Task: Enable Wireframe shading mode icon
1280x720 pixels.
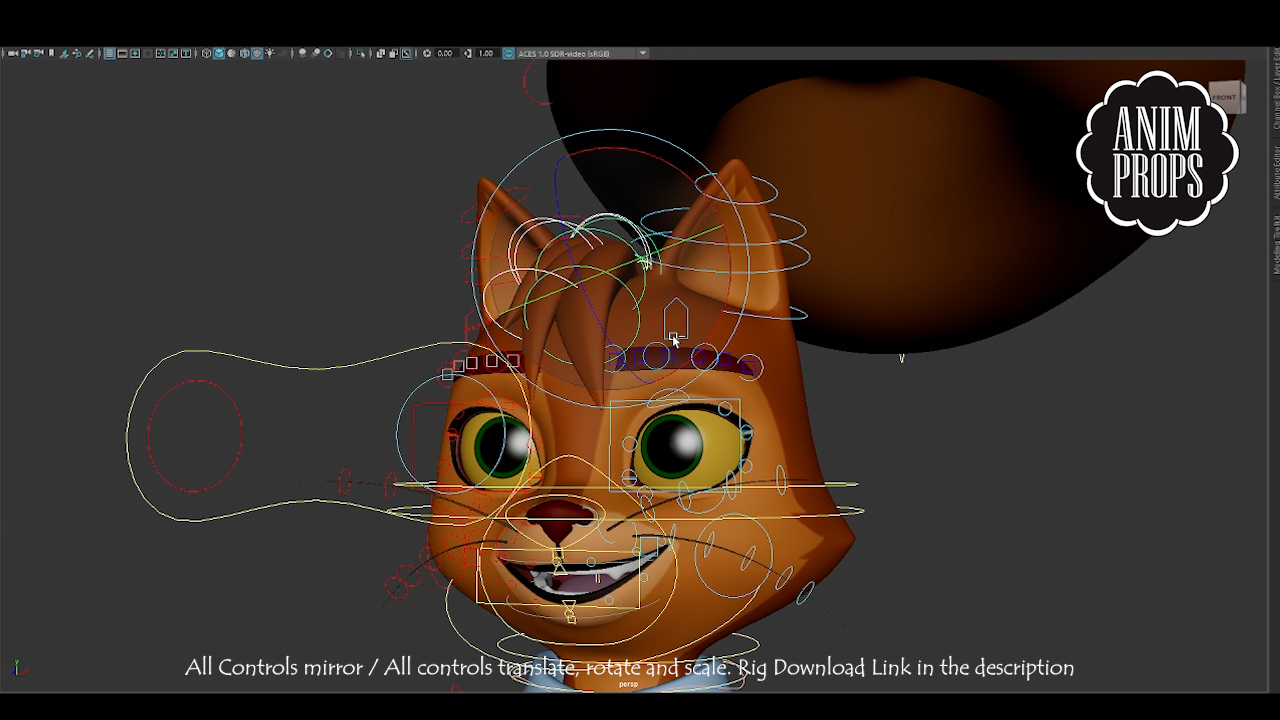Action: pyautogui.click(x=207, y=53)
